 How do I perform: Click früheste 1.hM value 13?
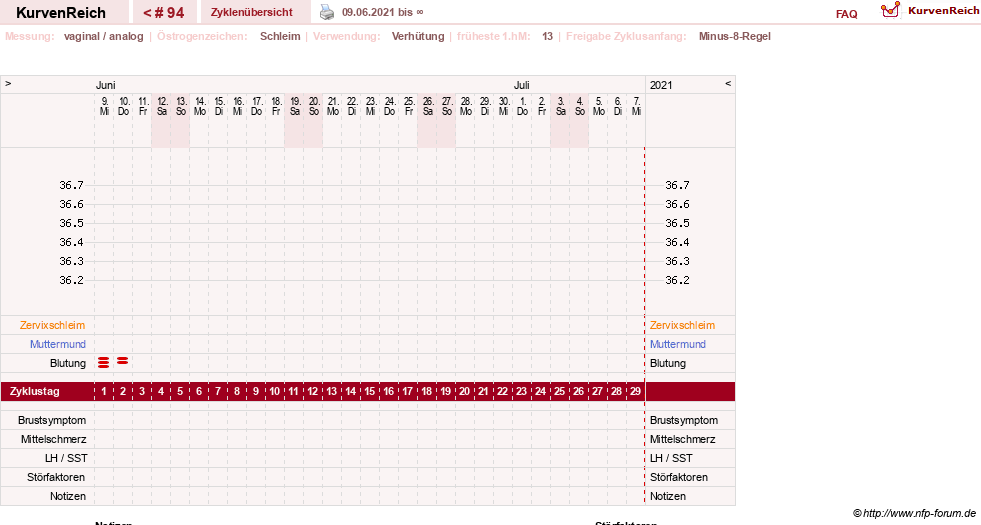tap(547, 36)
